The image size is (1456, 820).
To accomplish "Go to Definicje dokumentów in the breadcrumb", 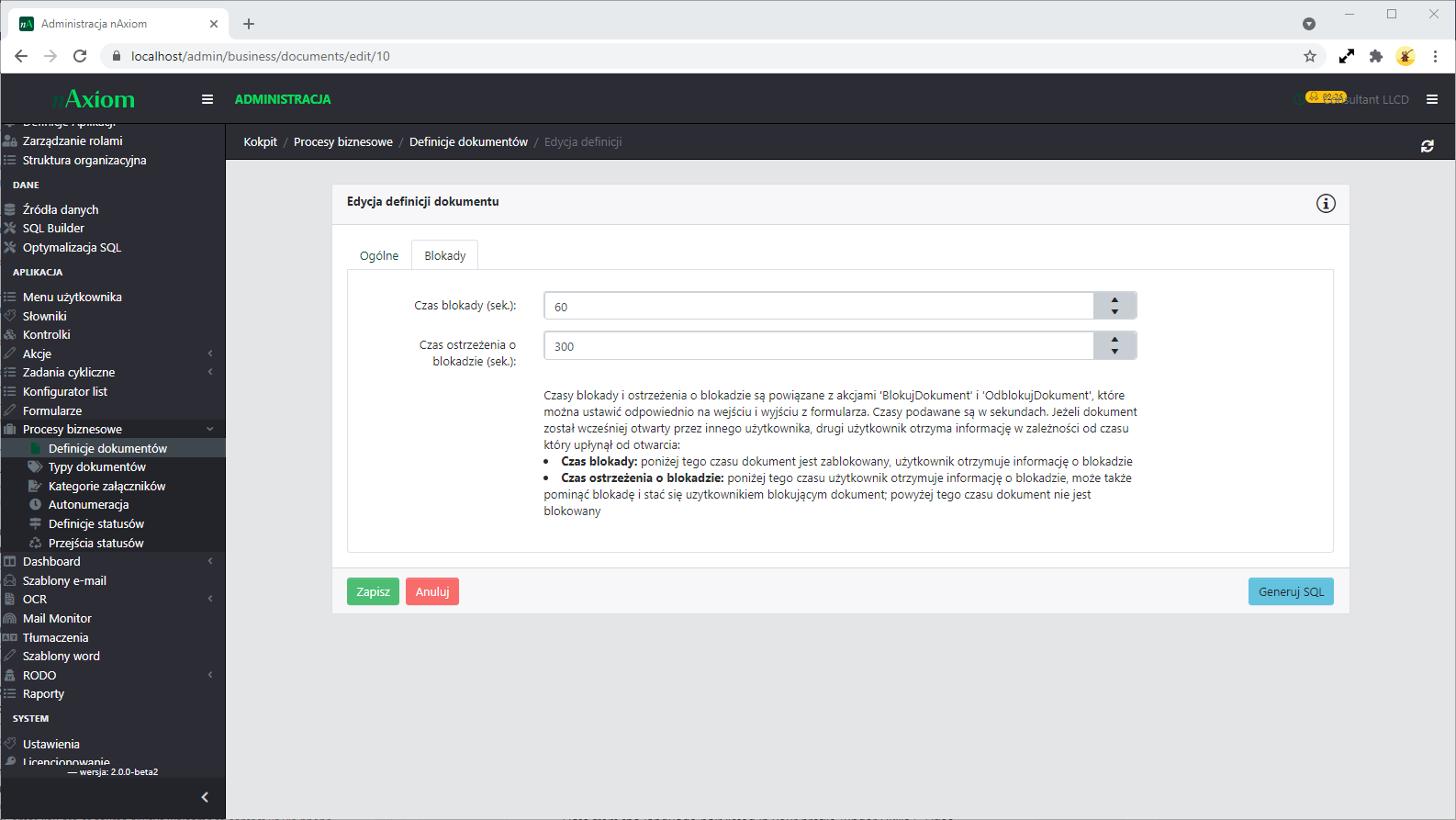I will 468,141.
